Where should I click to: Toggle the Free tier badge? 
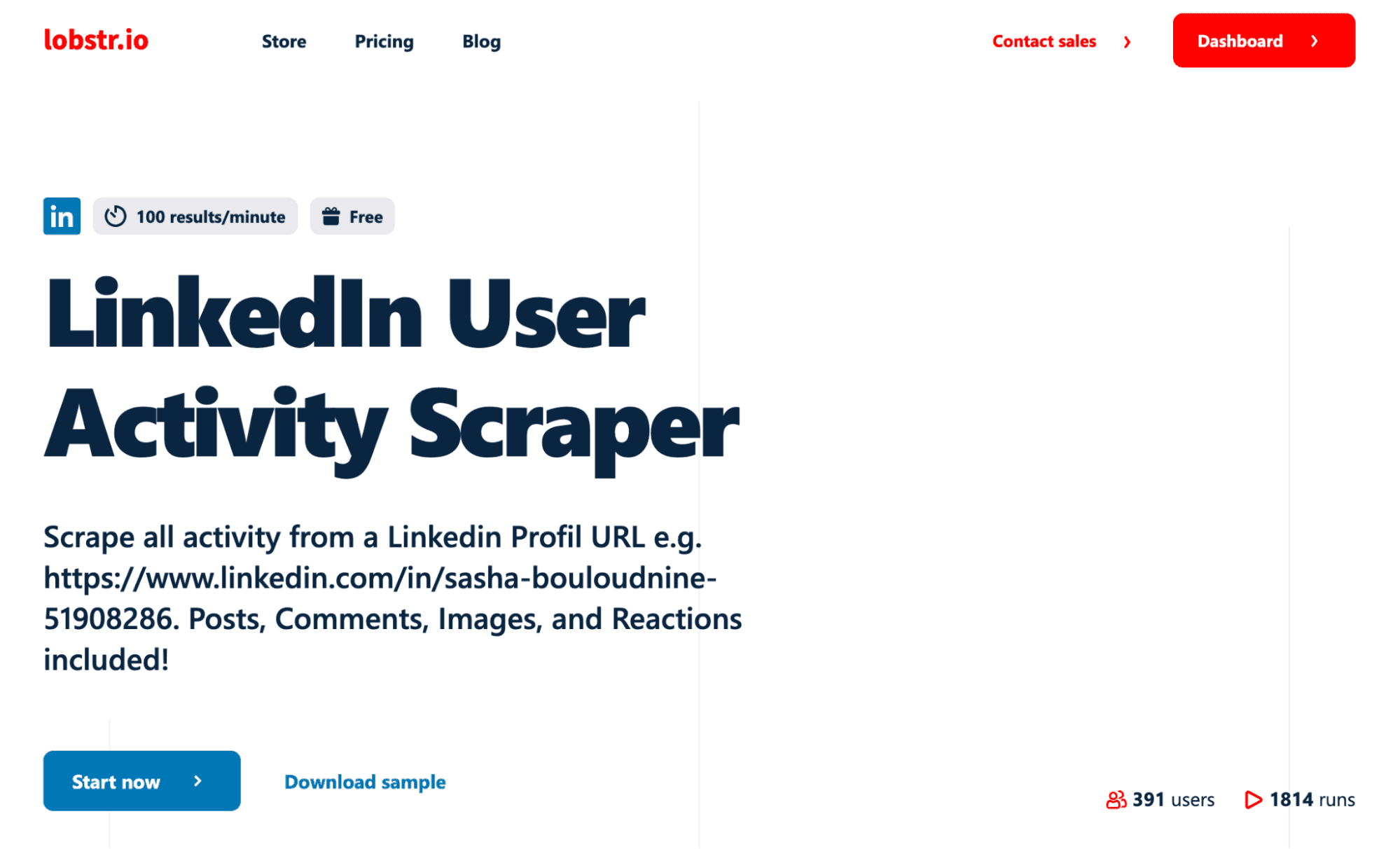[353, 216]
